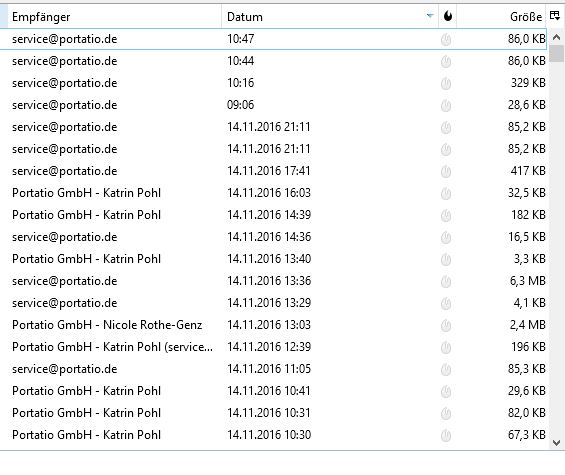Click the Datum sort direction arrow

tap(430, 16)
